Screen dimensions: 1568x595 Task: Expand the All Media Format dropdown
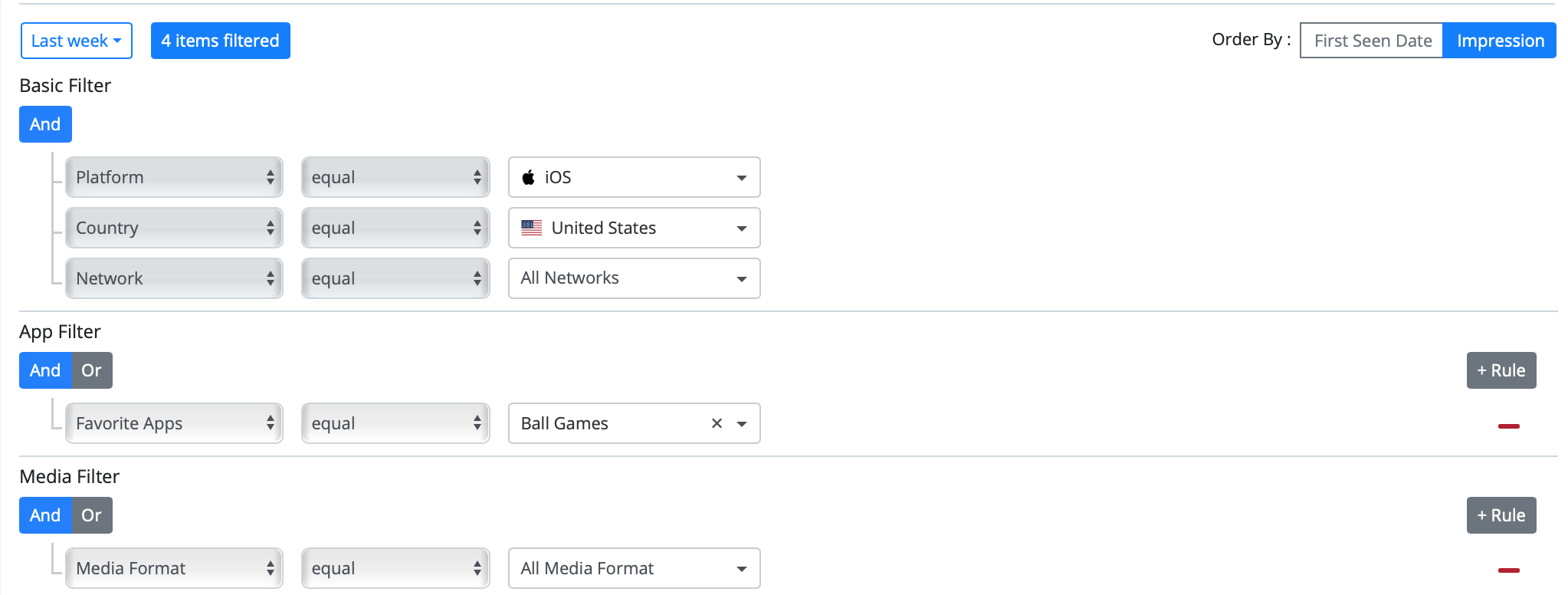click(x=635, y=568)
